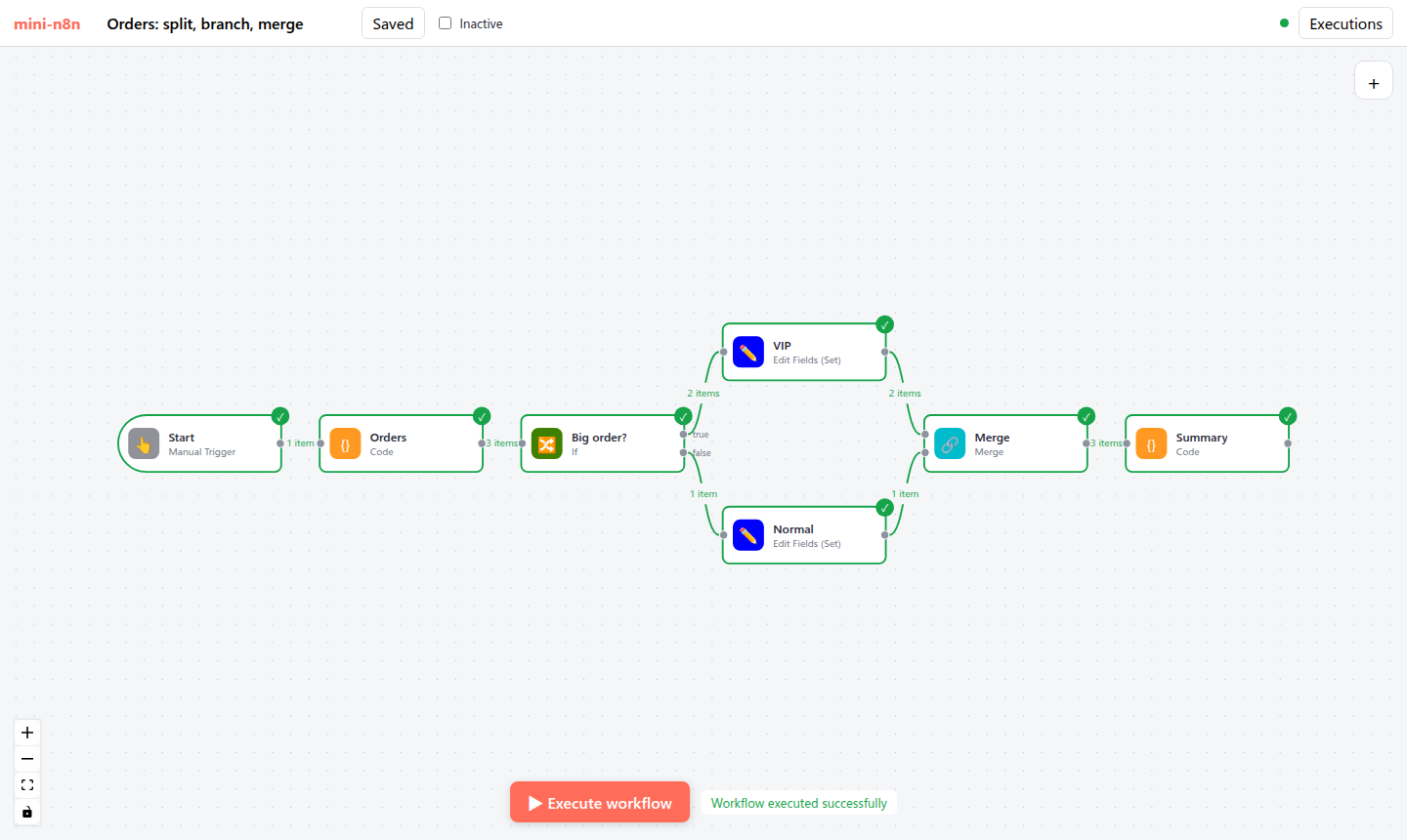This screenshot has width=1407, height=840.
Task: Click the Normal Edit Fields pencil icon
Action: click(x=748, y=536)
